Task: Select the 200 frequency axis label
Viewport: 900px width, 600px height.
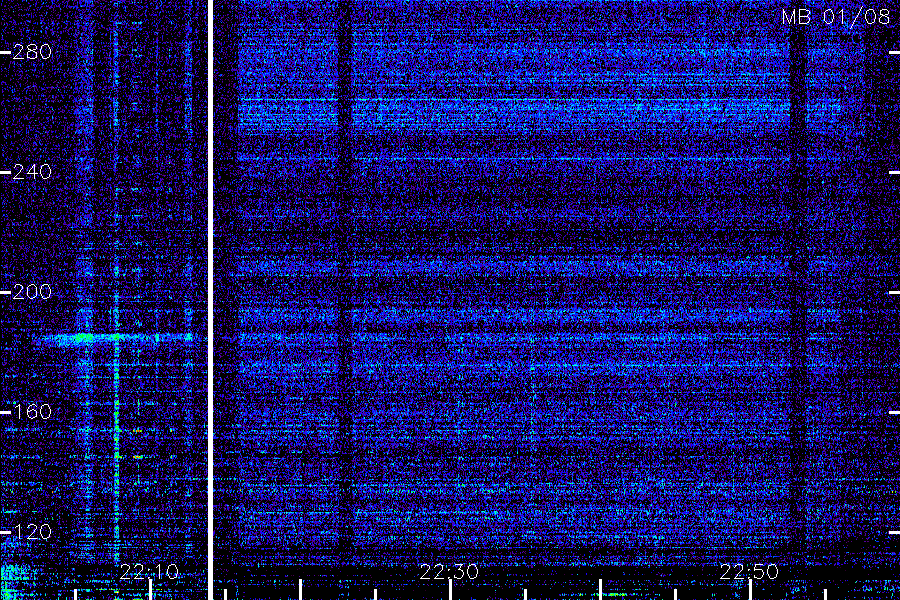Action: pos(32,292)
